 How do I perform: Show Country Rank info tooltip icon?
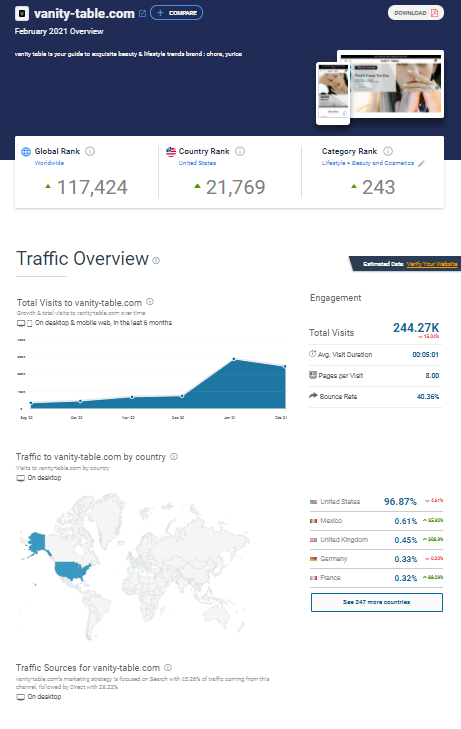[x=240, y=151]
